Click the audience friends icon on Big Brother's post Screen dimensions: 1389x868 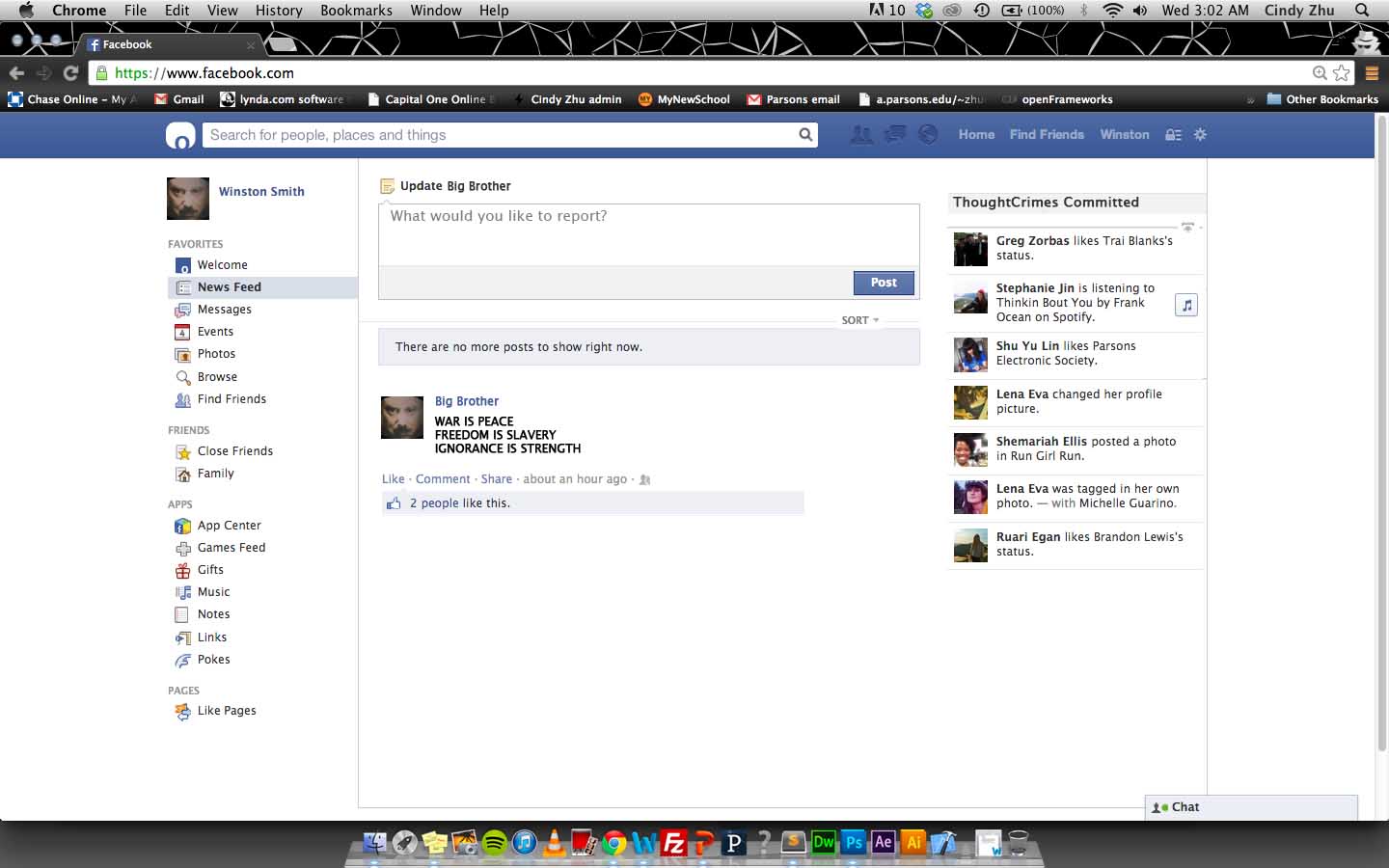(x=645, y=479)
